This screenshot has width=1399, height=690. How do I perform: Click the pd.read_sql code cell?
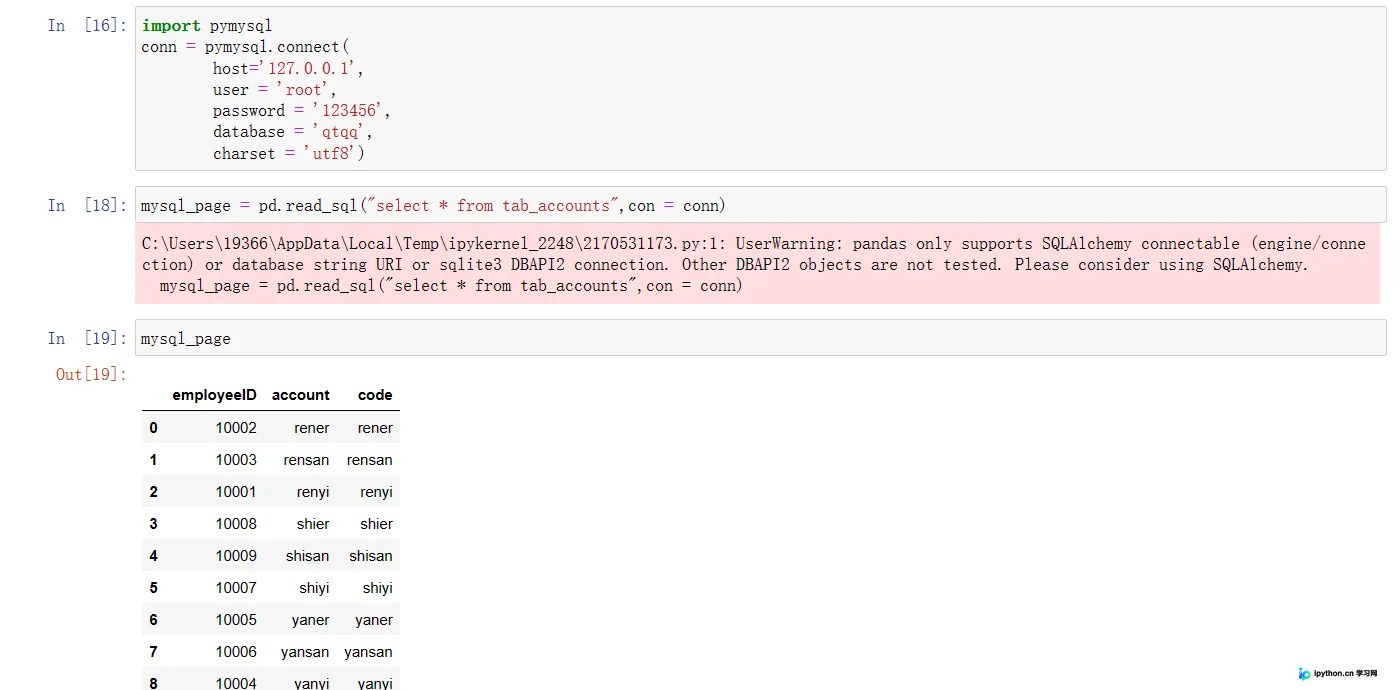(760, 205)
